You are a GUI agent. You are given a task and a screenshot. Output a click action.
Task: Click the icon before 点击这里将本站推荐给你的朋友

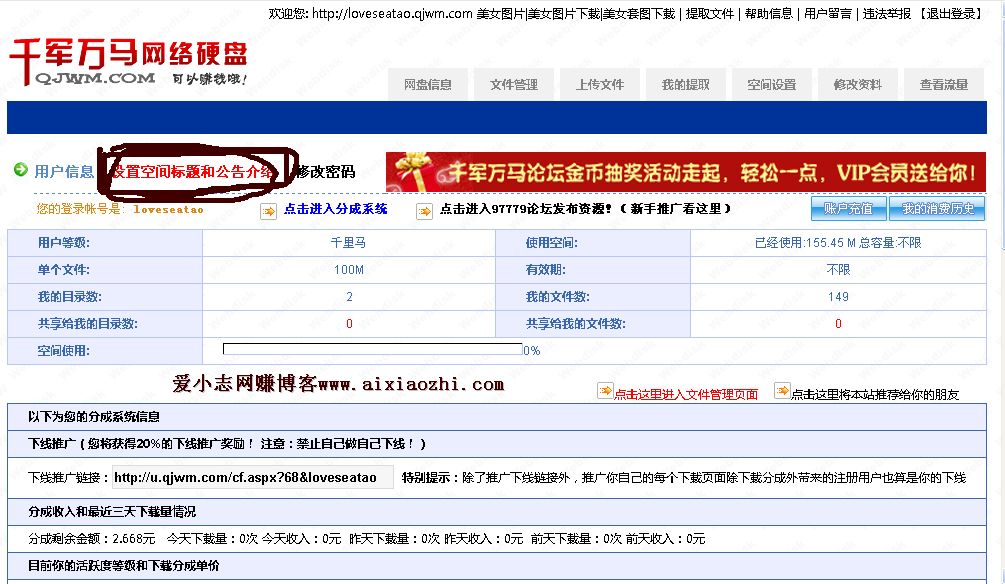pos(782,392)
